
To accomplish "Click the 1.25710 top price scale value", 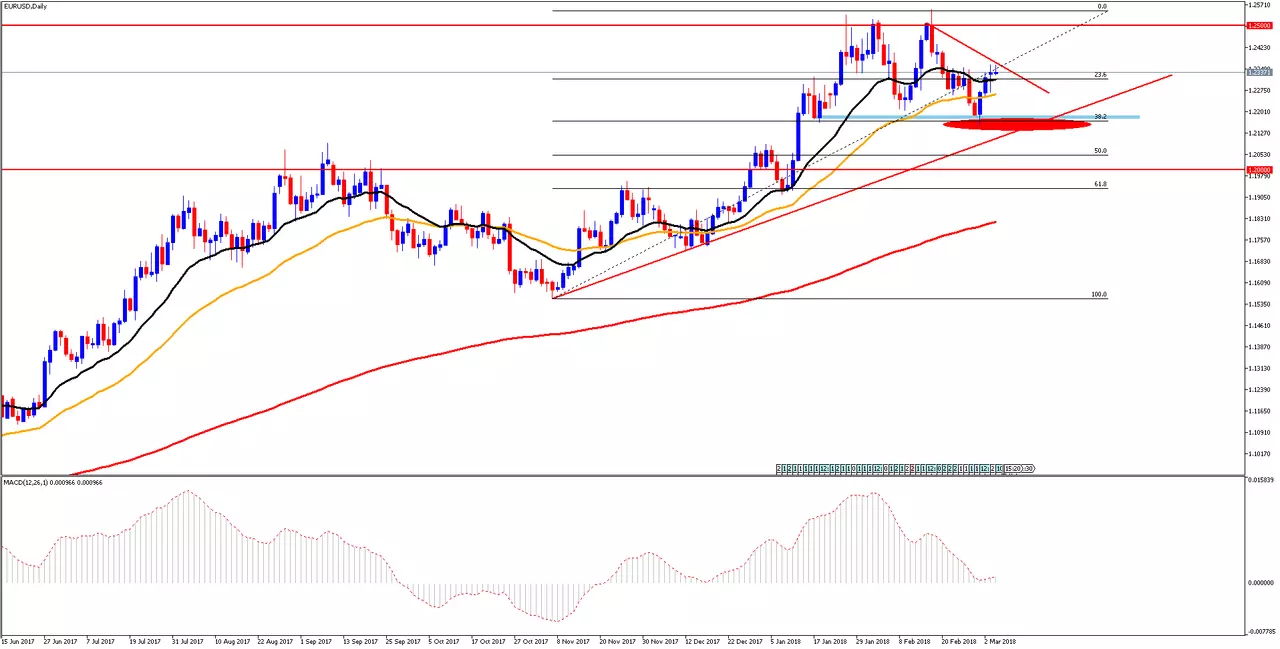I will pos(1259,4).
